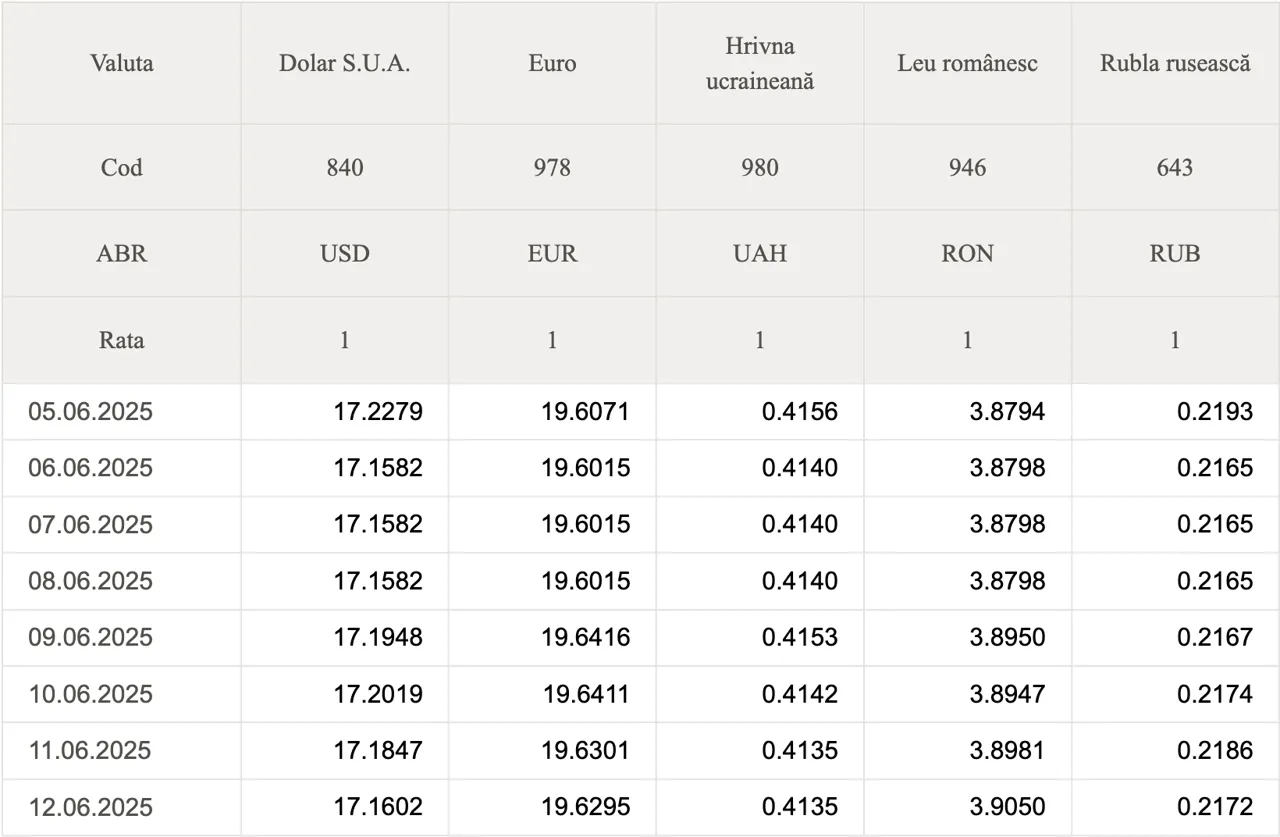Select the EUR abbreviation cell
Viewport: 1280px width, 837px height.
[x=552, y=253]
